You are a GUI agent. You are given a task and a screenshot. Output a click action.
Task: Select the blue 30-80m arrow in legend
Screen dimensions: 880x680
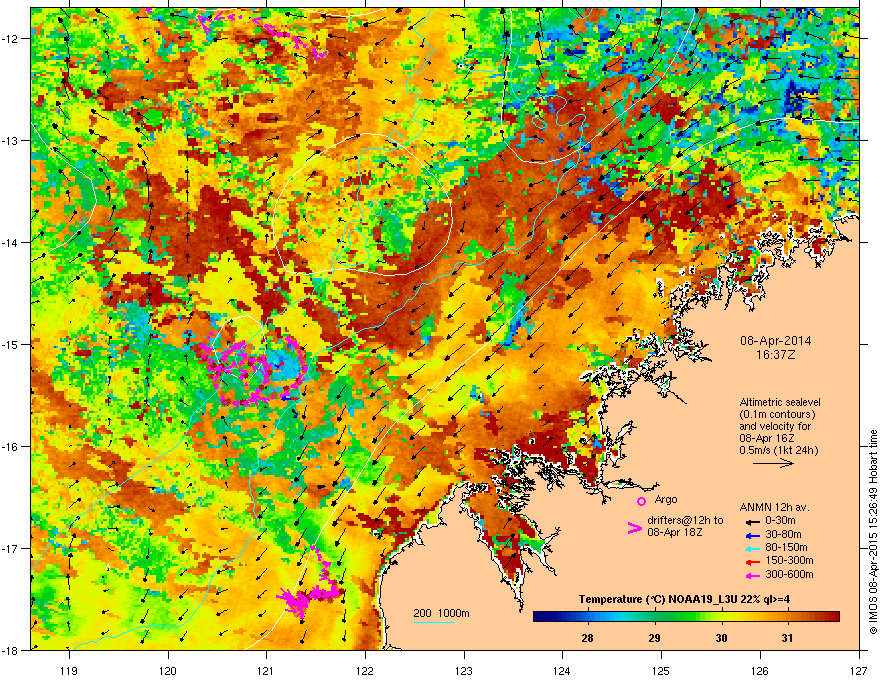[x=753, y=535]
